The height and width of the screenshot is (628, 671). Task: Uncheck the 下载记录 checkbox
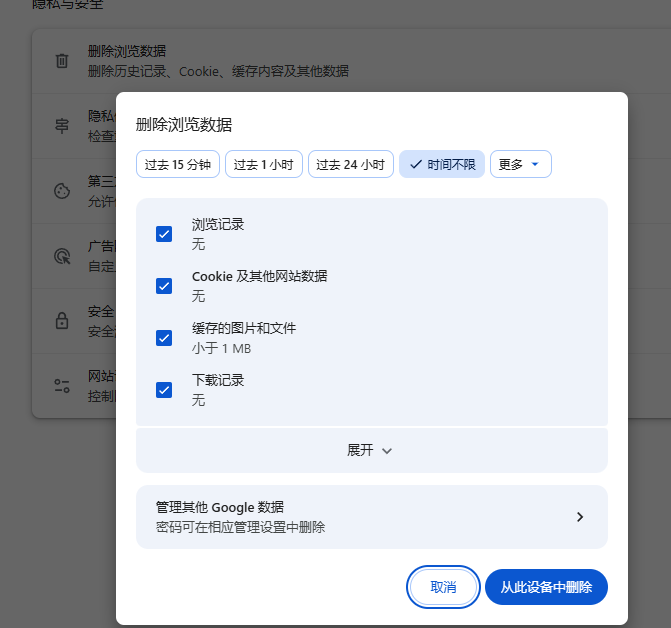[x=164, y=390]
